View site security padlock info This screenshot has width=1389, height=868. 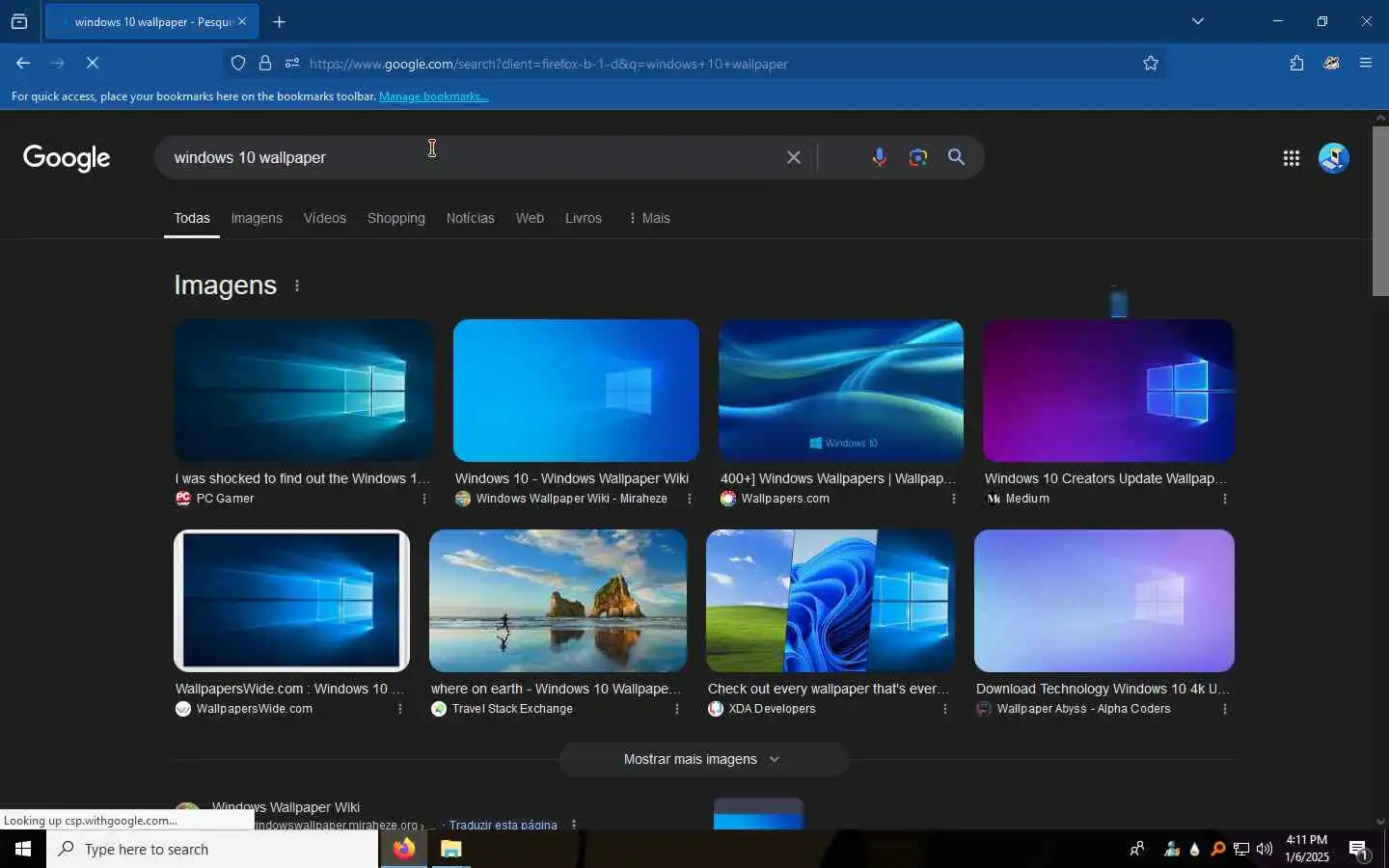265,64
